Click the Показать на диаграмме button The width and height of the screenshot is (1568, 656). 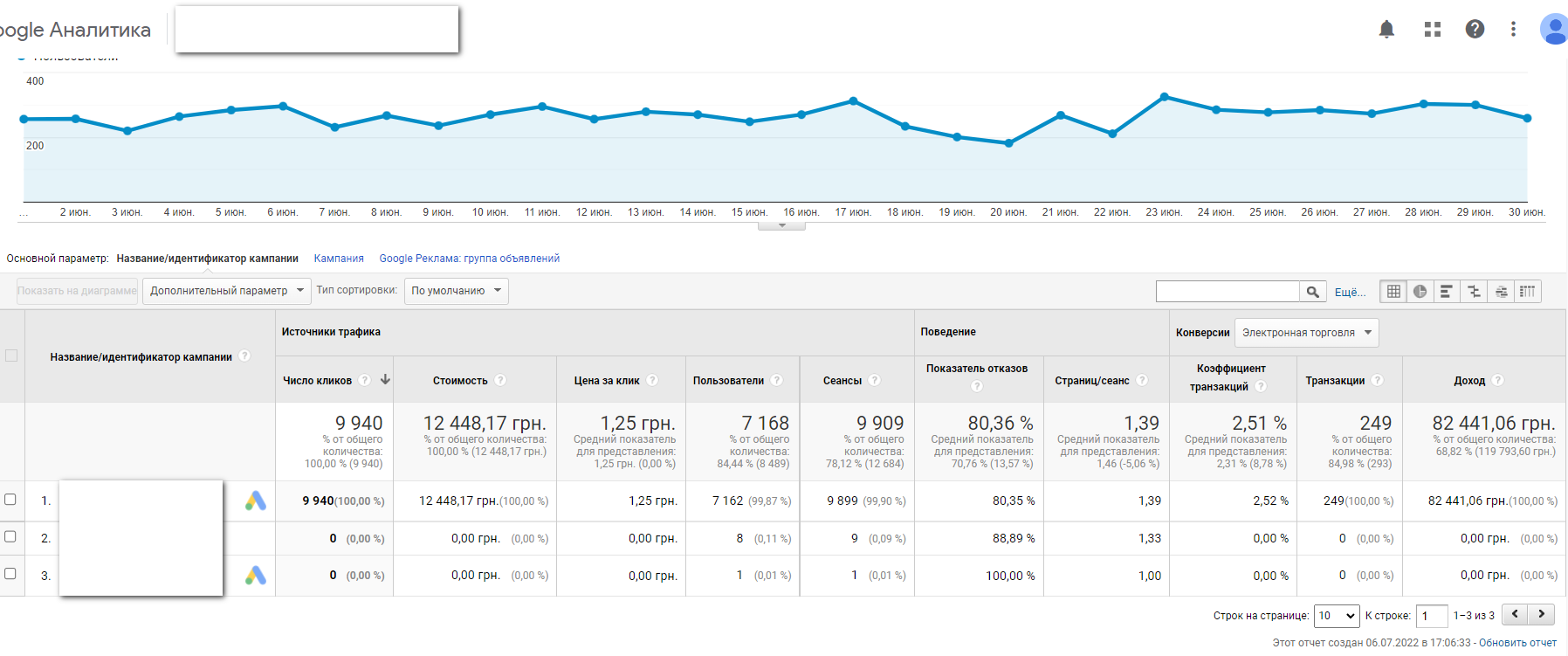tap(77, 291)
